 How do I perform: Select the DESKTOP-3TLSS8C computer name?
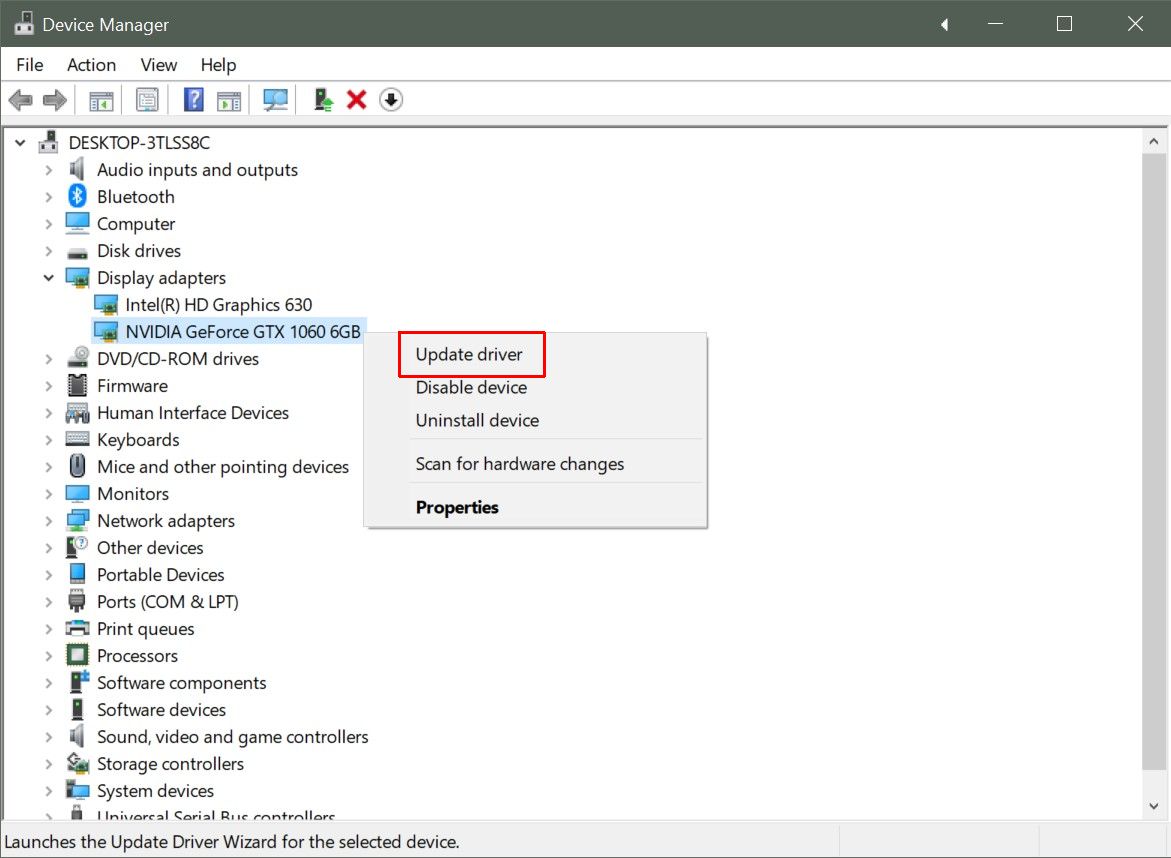[x=139, y=143]
